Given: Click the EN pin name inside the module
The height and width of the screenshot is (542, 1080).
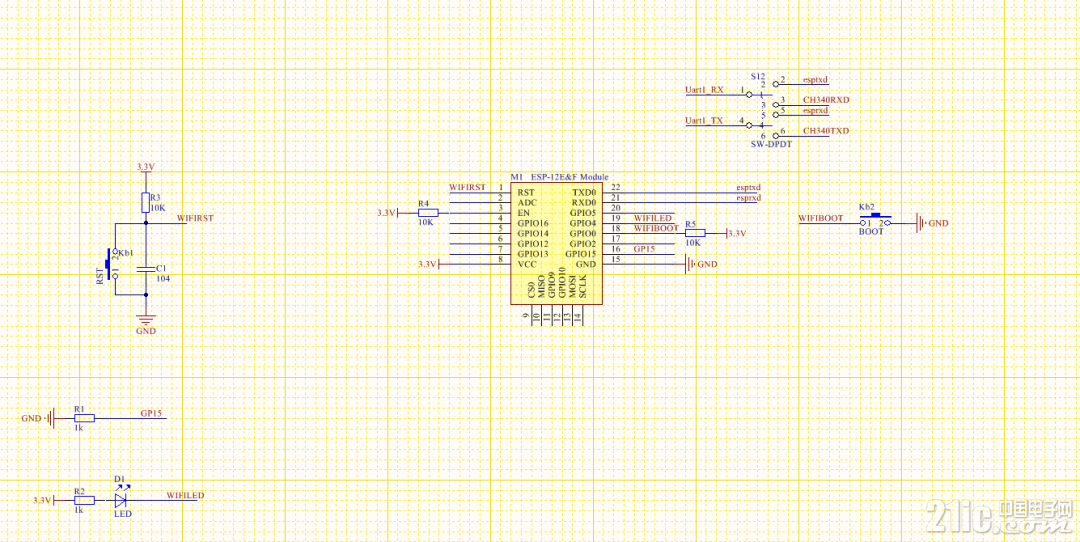Looking at the screenshot, I should (523, 213).
